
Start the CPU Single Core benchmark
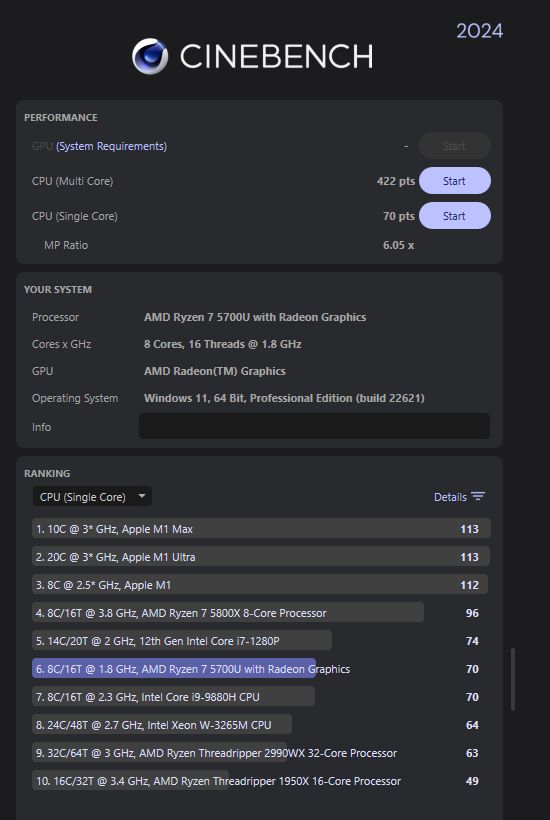tap(454, 216)
